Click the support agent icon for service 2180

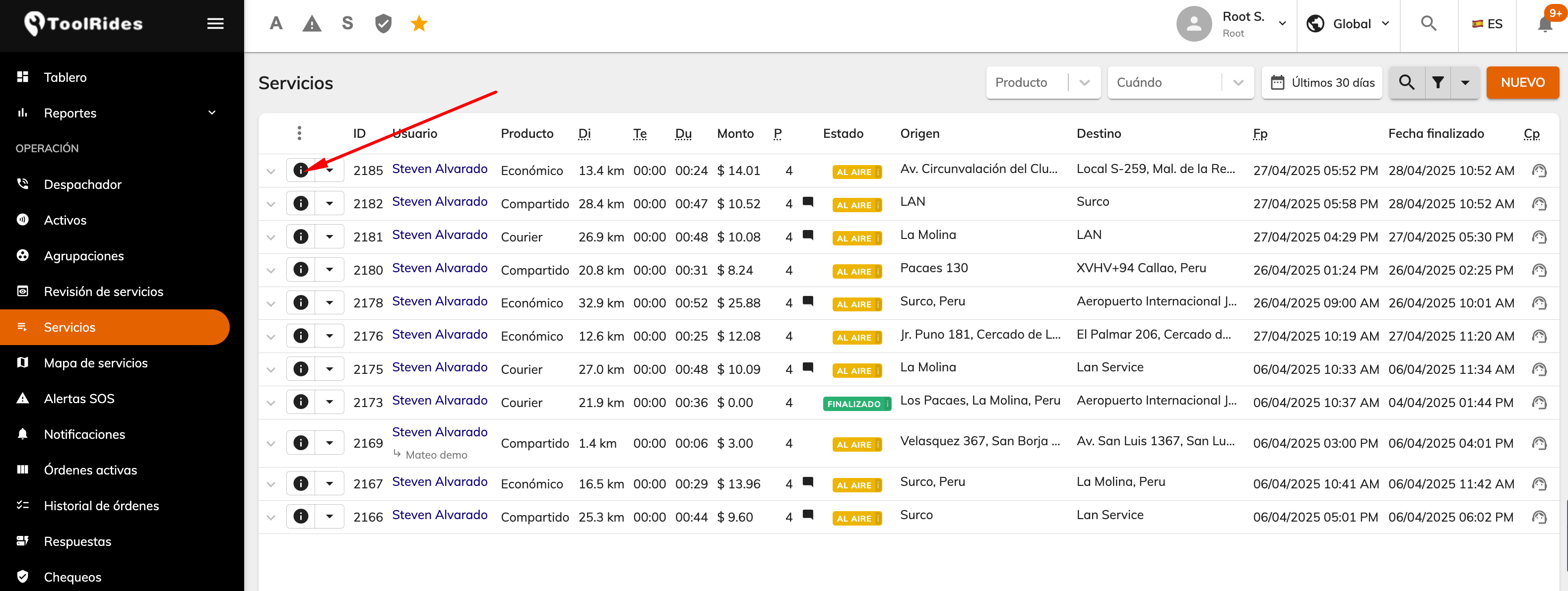tap(1539, 270)
